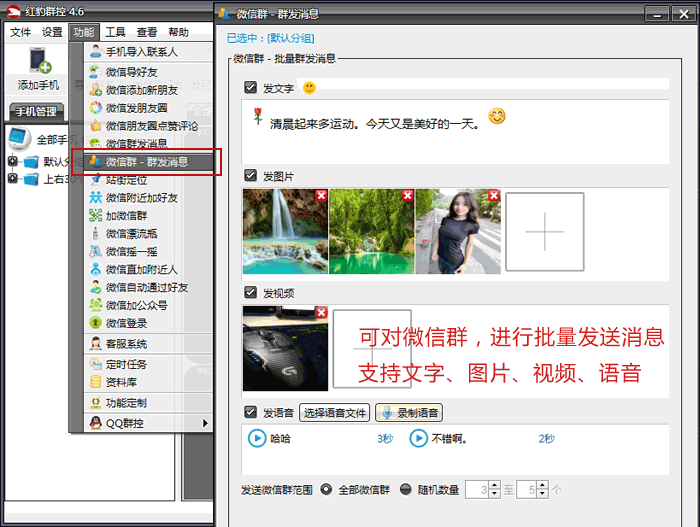Decrease the minimum count stepper showing 3

pyautogui.click(x=494, y=494)
